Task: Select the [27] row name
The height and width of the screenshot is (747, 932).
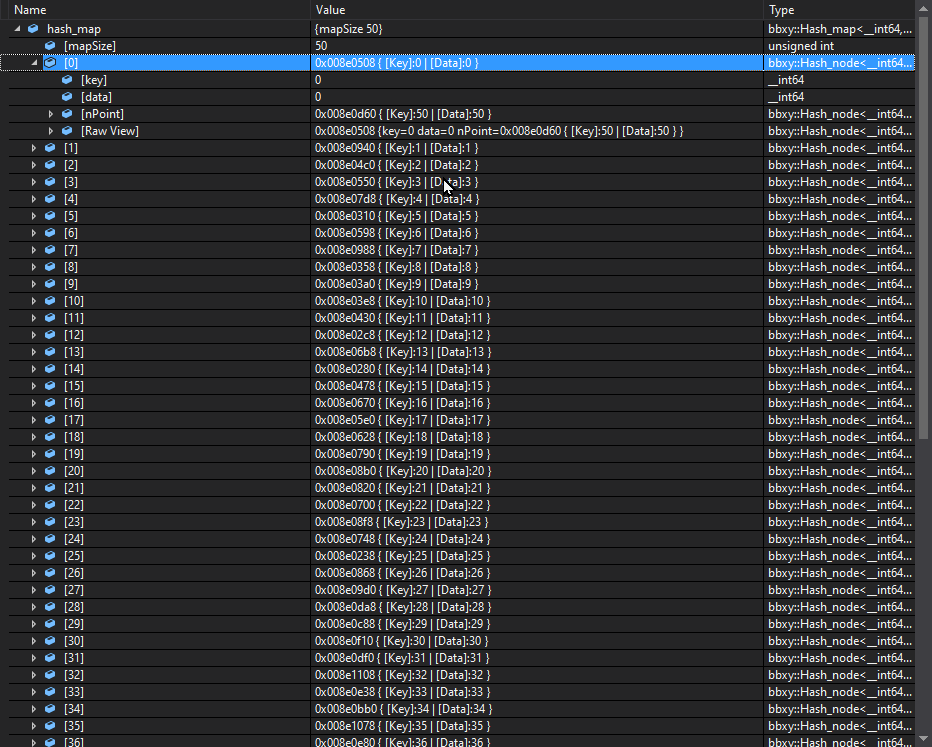Action: pos(74,590)
